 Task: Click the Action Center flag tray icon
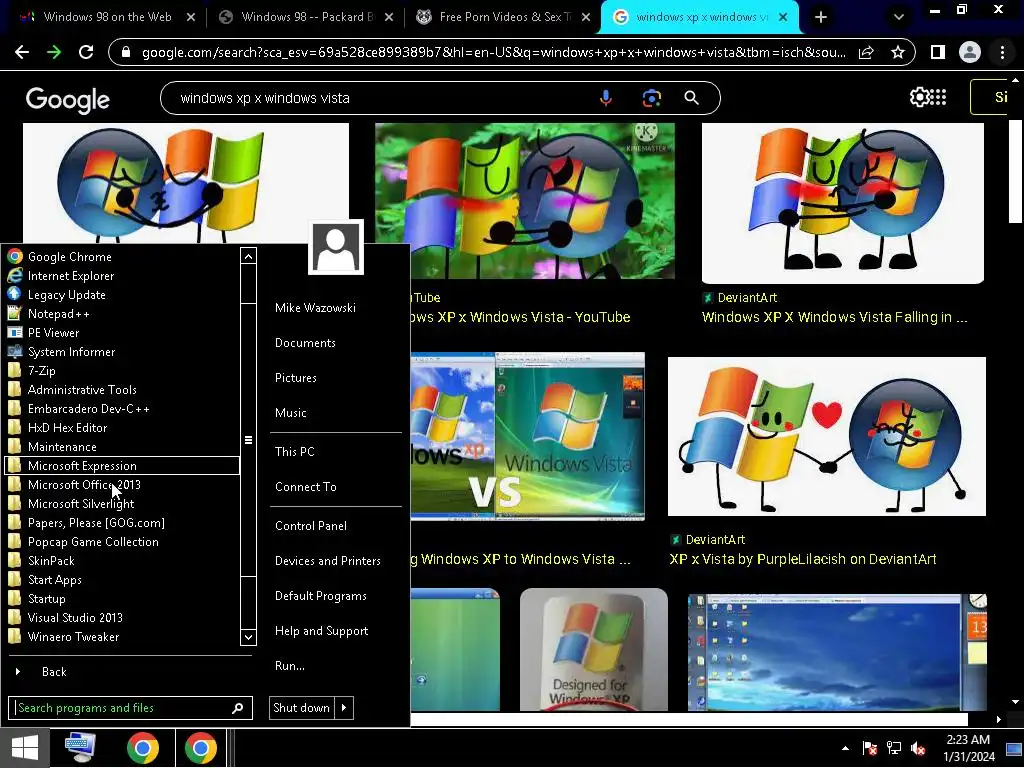pos(870,748)
